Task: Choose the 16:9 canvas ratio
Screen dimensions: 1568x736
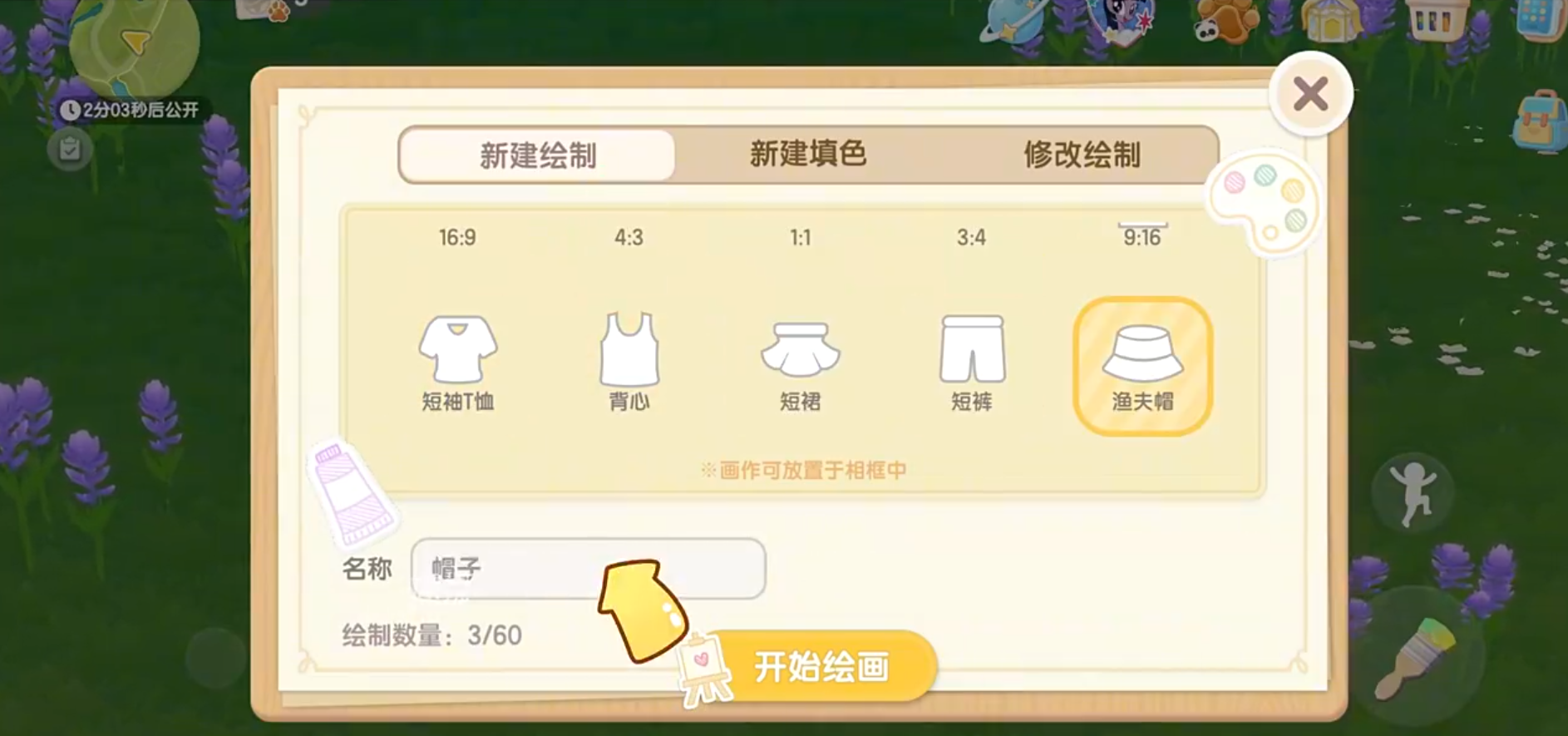Action: [x=457, y=238]
